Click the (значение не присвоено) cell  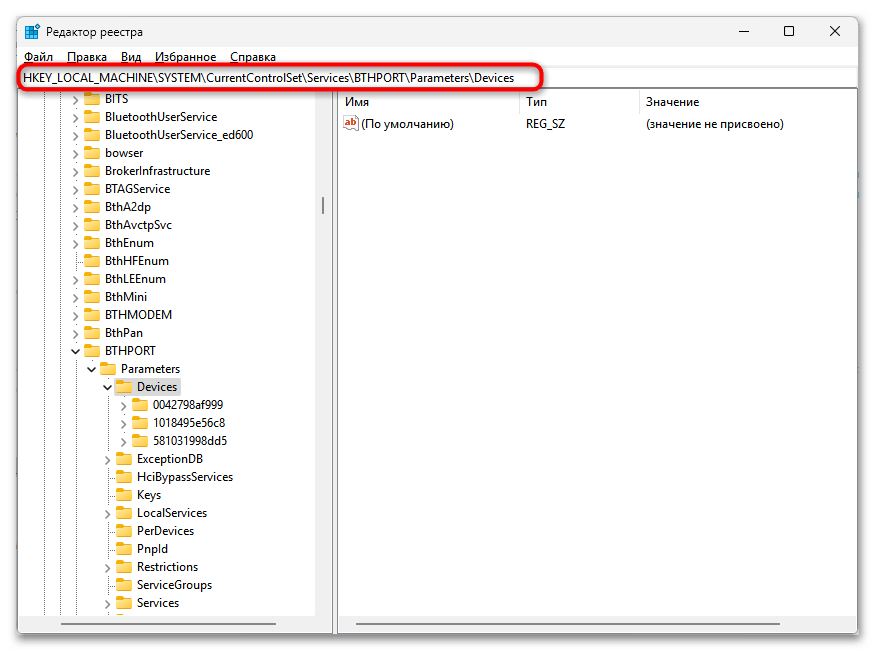[x=714, y=124]
